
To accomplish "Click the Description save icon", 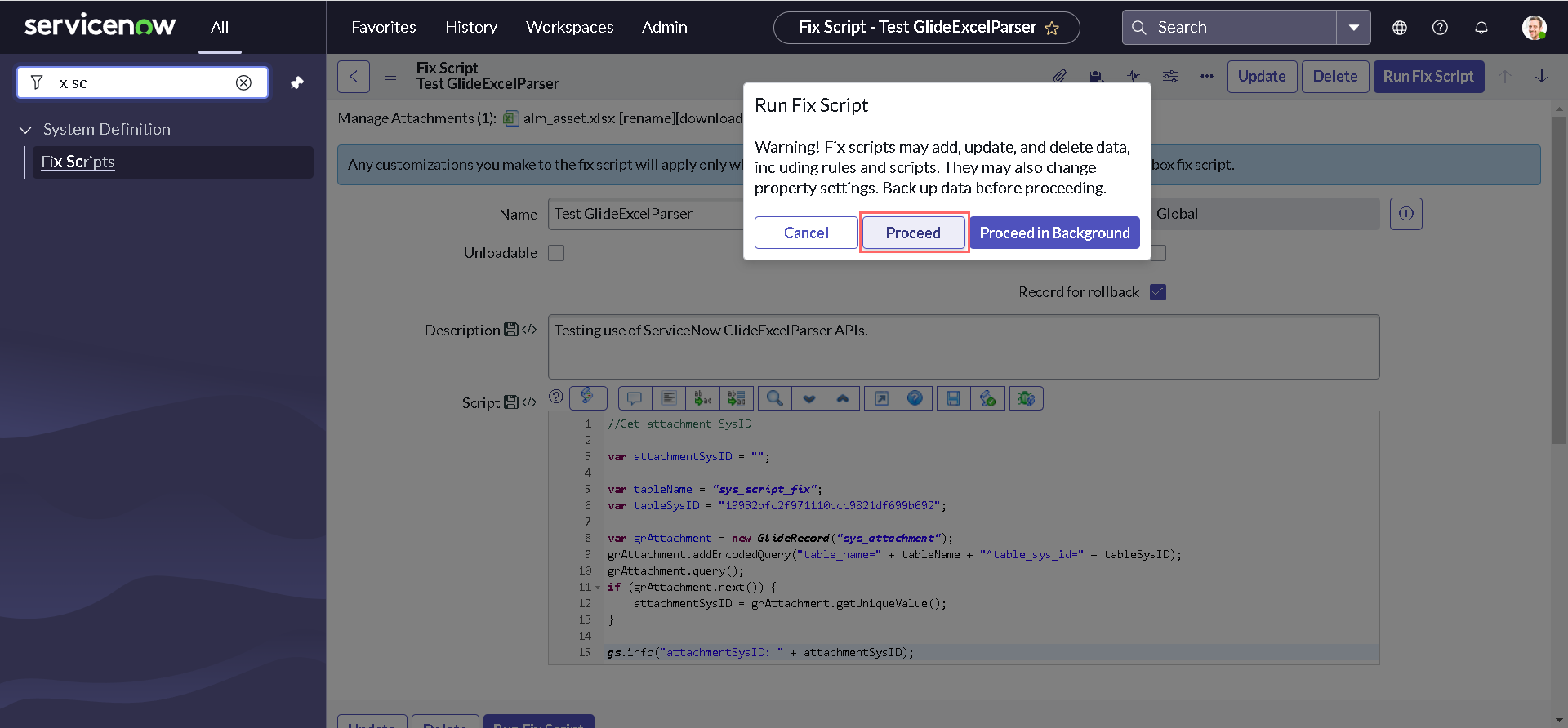I will point(511,330).
